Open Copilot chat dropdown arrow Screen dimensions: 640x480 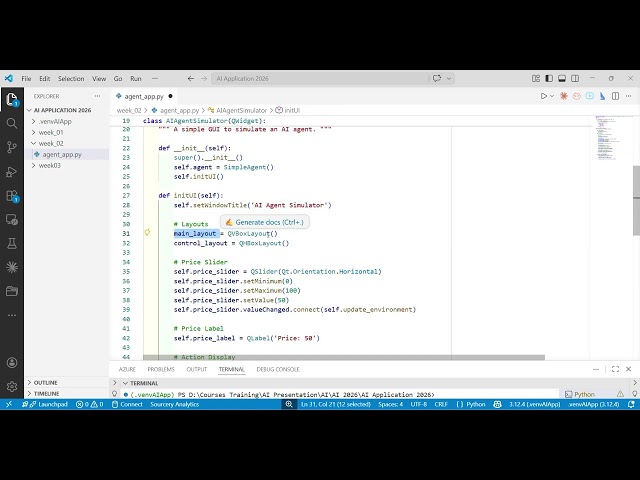[x=449, y=78]
